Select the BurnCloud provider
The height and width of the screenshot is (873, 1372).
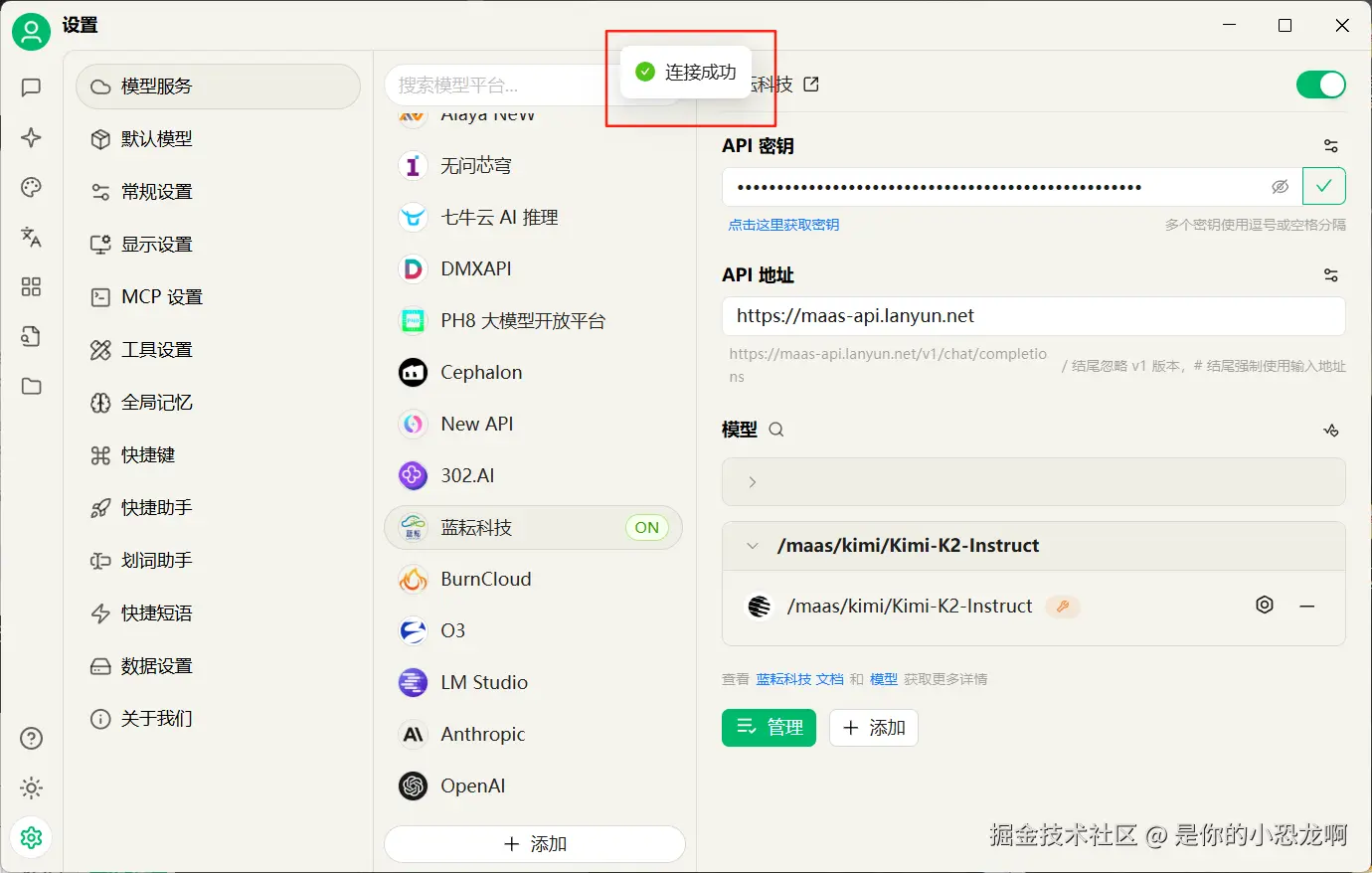tap(534, 579)
